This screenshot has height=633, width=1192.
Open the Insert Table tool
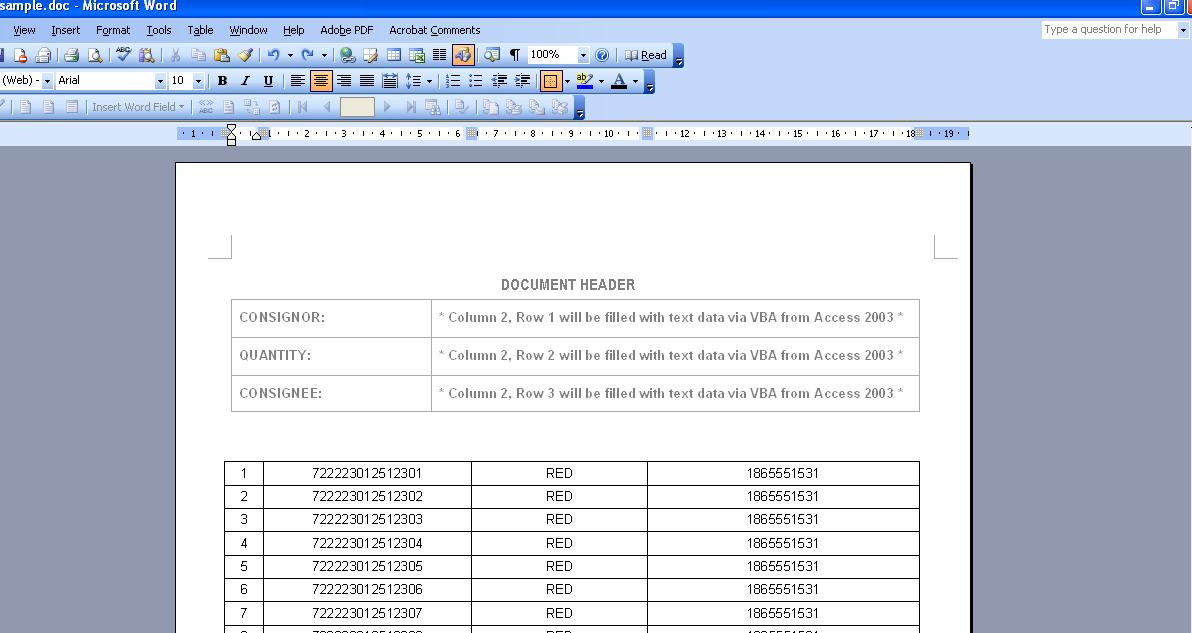pos(396,55)
